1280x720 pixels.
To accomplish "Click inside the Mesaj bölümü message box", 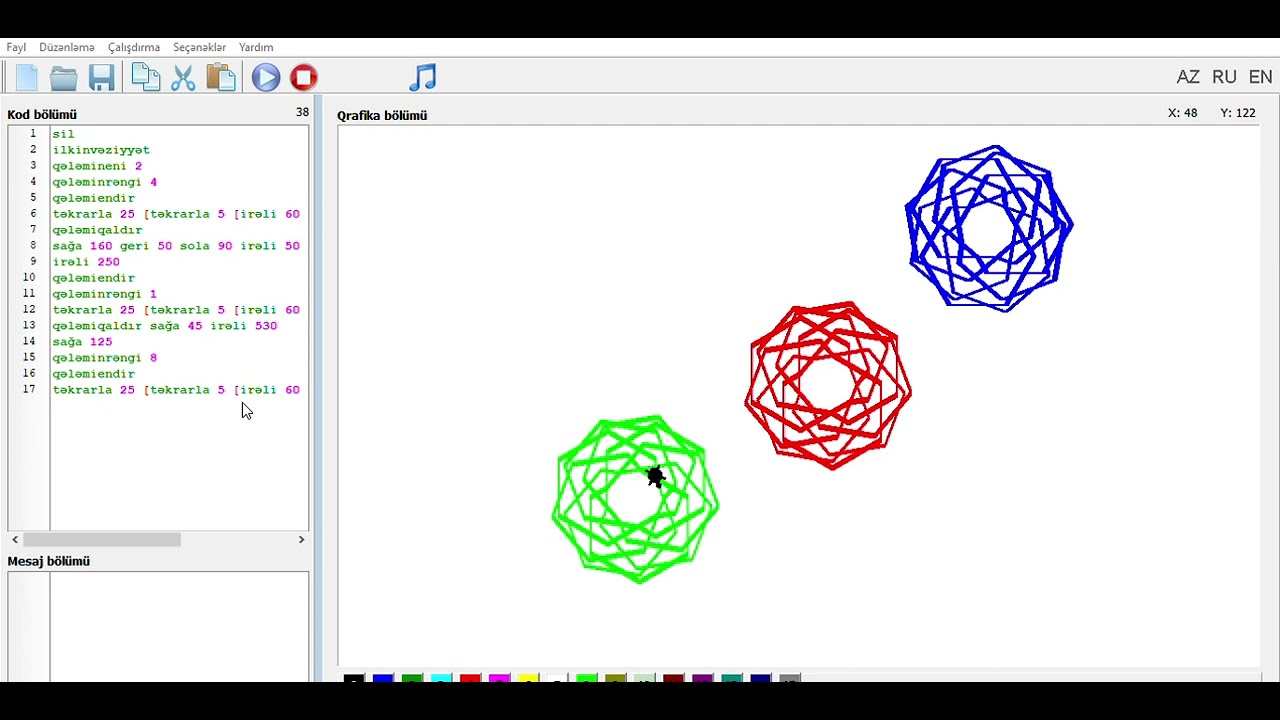I will pos(179,627).
